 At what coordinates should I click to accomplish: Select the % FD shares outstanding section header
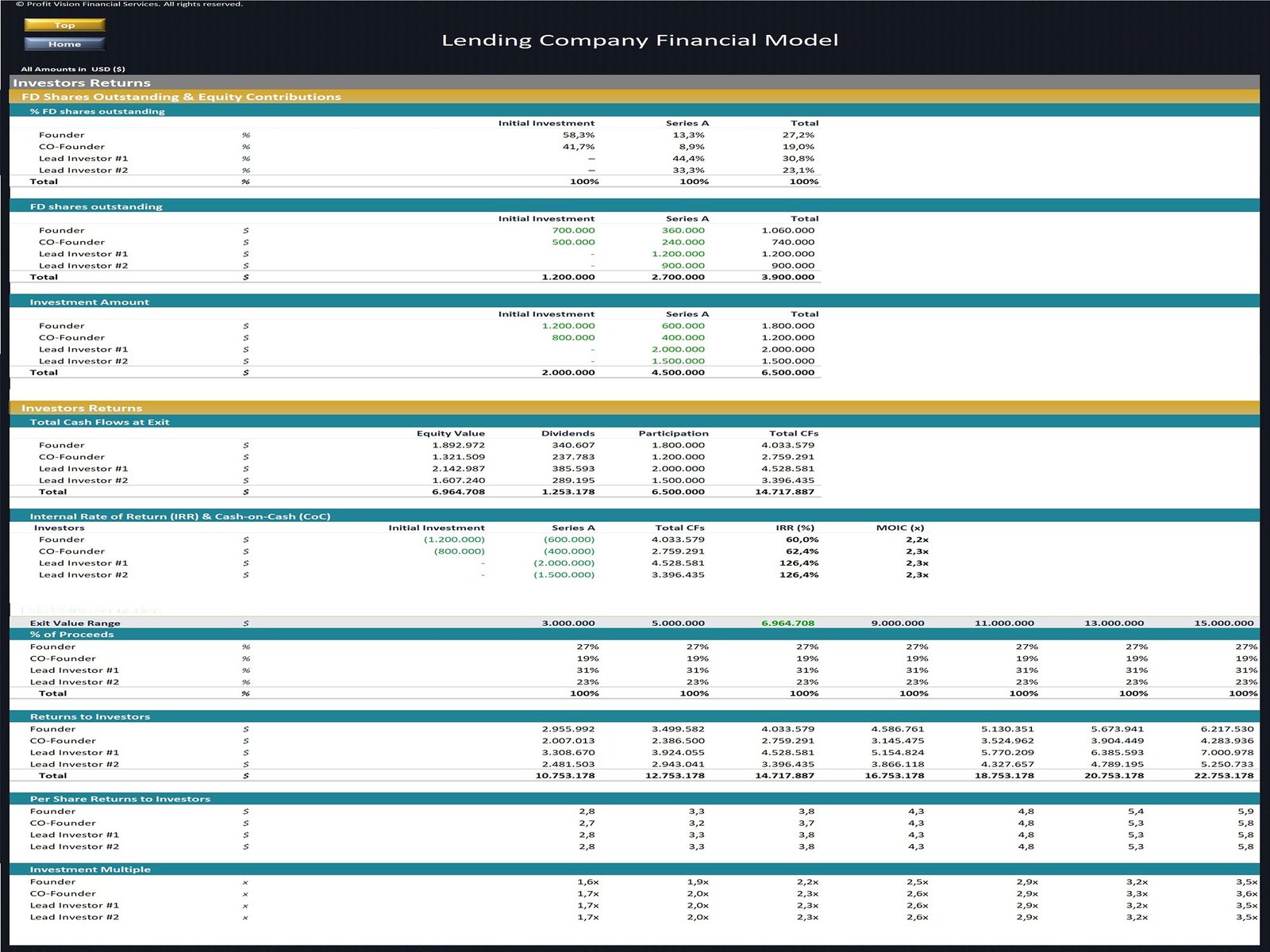point(97,111)
